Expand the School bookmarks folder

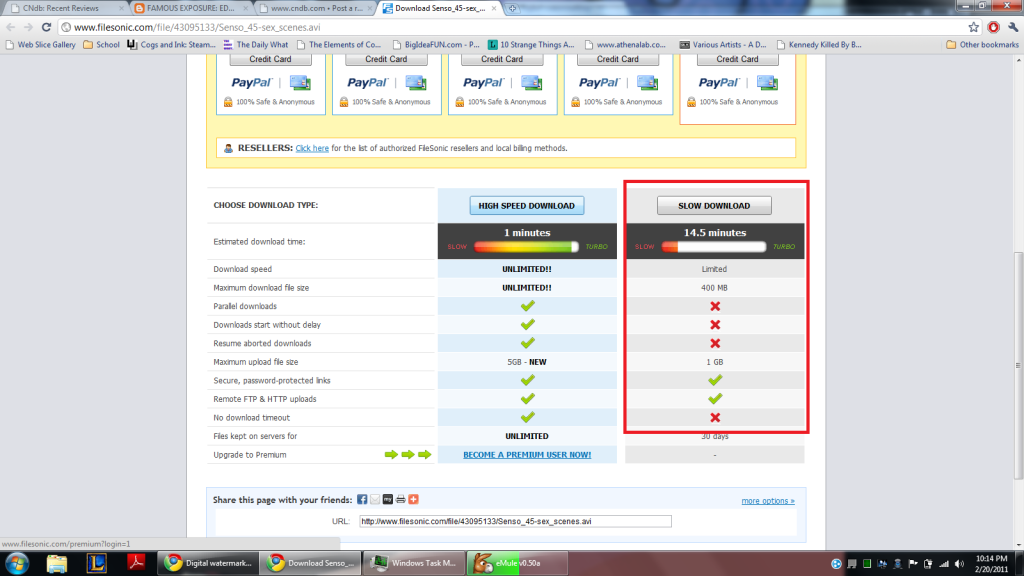click(x=101, y=45)
